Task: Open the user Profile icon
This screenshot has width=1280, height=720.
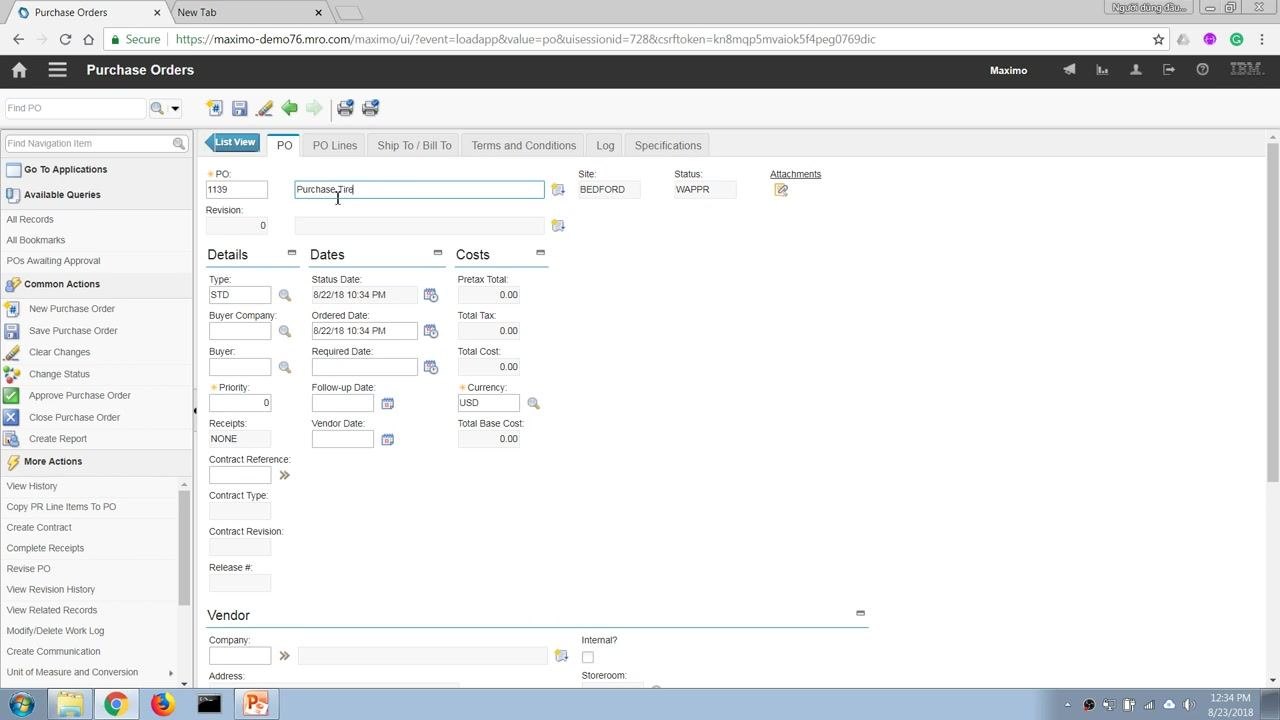Action: (x=1135, y=70)
